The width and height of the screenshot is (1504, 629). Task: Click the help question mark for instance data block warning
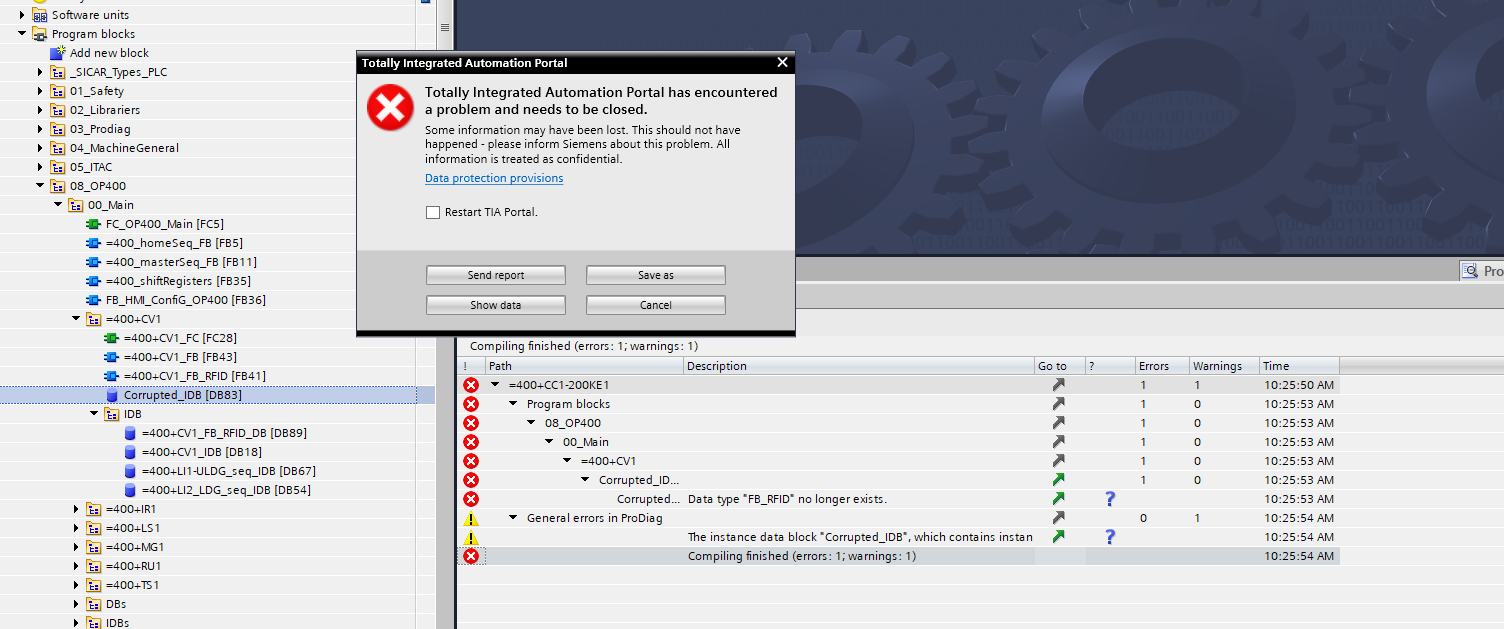(x=1110, y=537)
